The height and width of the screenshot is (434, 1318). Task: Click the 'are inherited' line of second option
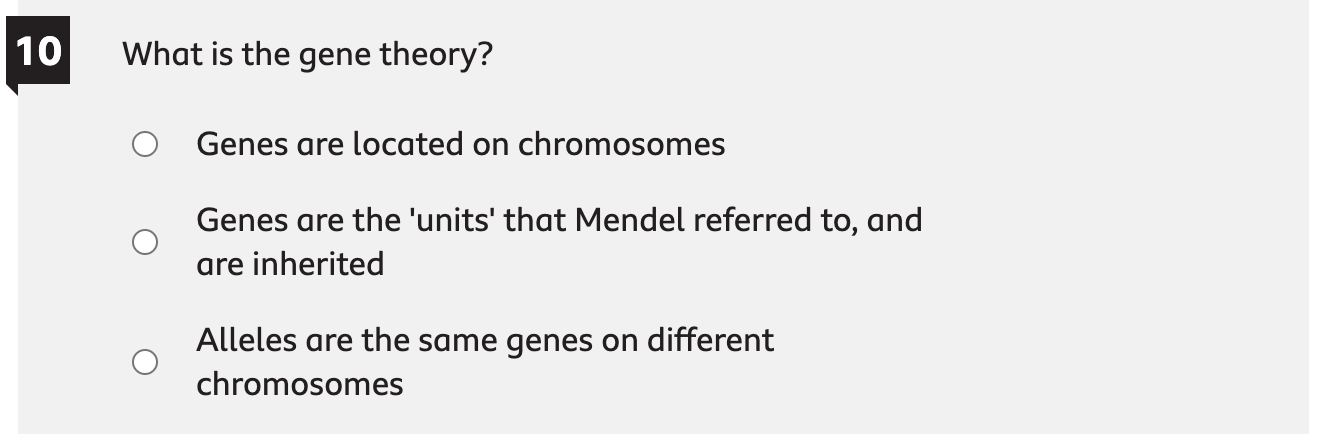pyautogui.click(x=290, y=264)
